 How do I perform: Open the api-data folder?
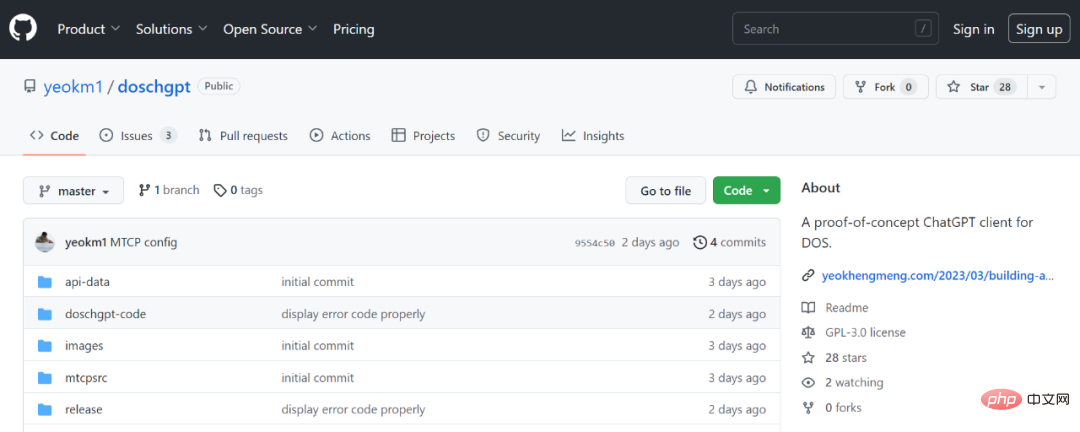87,282
